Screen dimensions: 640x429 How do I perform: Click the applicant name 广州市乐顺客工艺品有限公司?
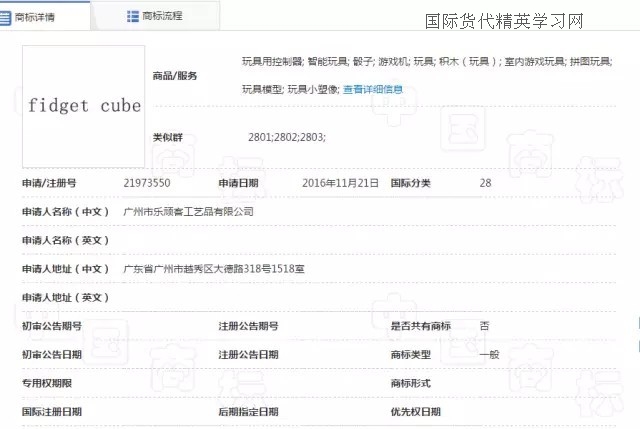click(187, 212)
